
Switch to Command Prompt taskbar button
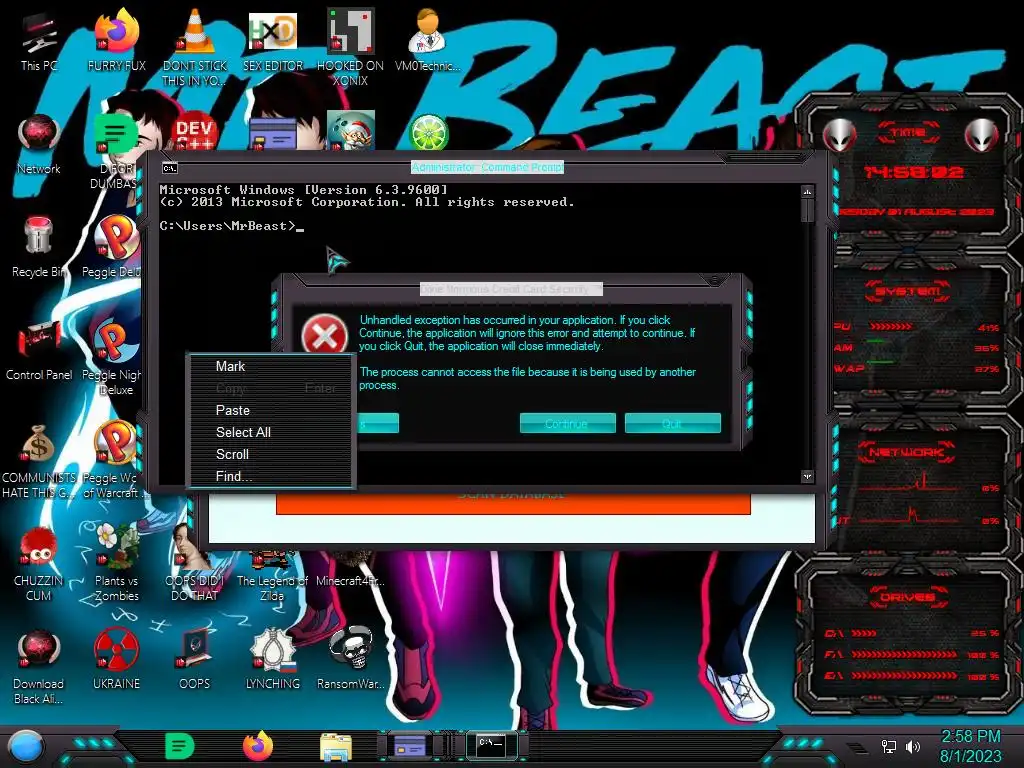(x=492, y=744)
